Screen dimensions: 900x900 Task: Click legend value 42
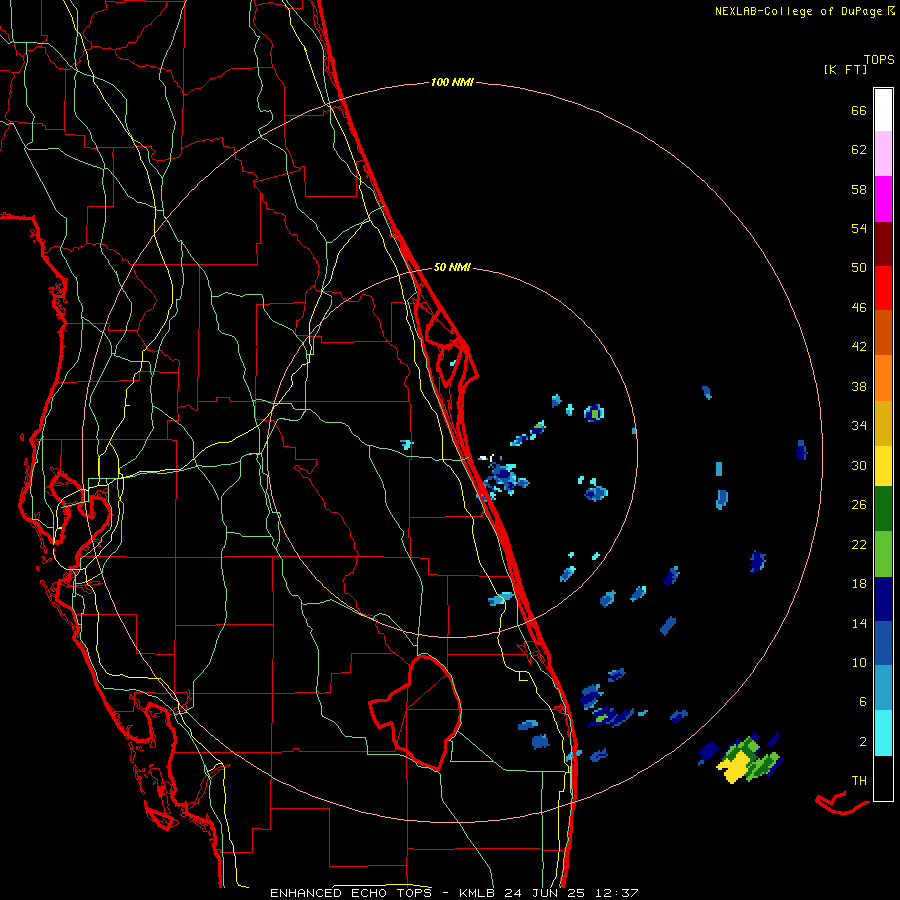click(x=859, y=347)
